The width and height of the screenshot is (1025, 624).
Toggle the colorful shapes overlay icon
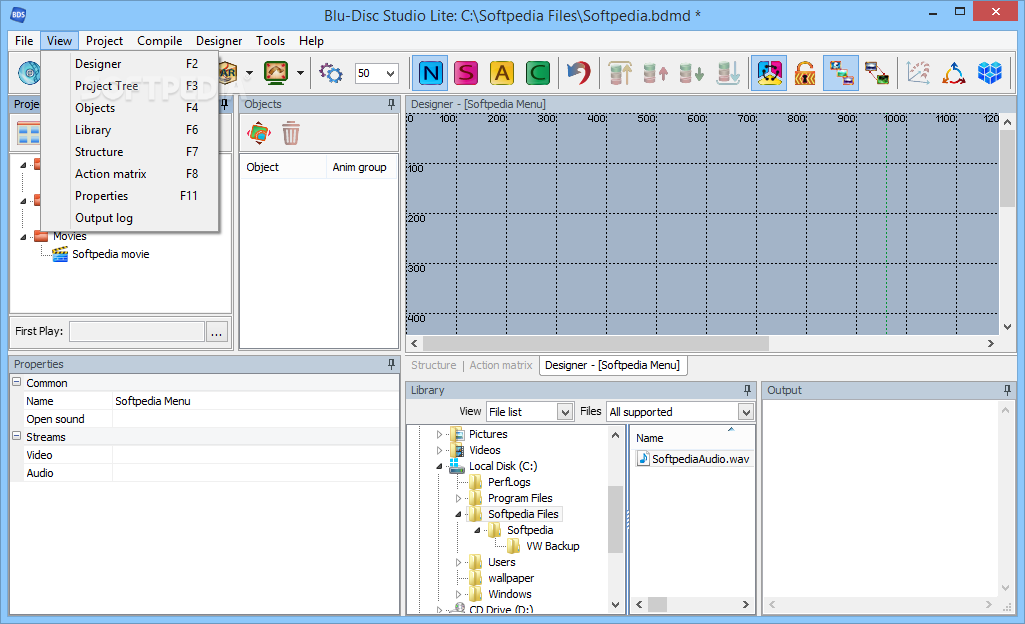click(769, 73)
